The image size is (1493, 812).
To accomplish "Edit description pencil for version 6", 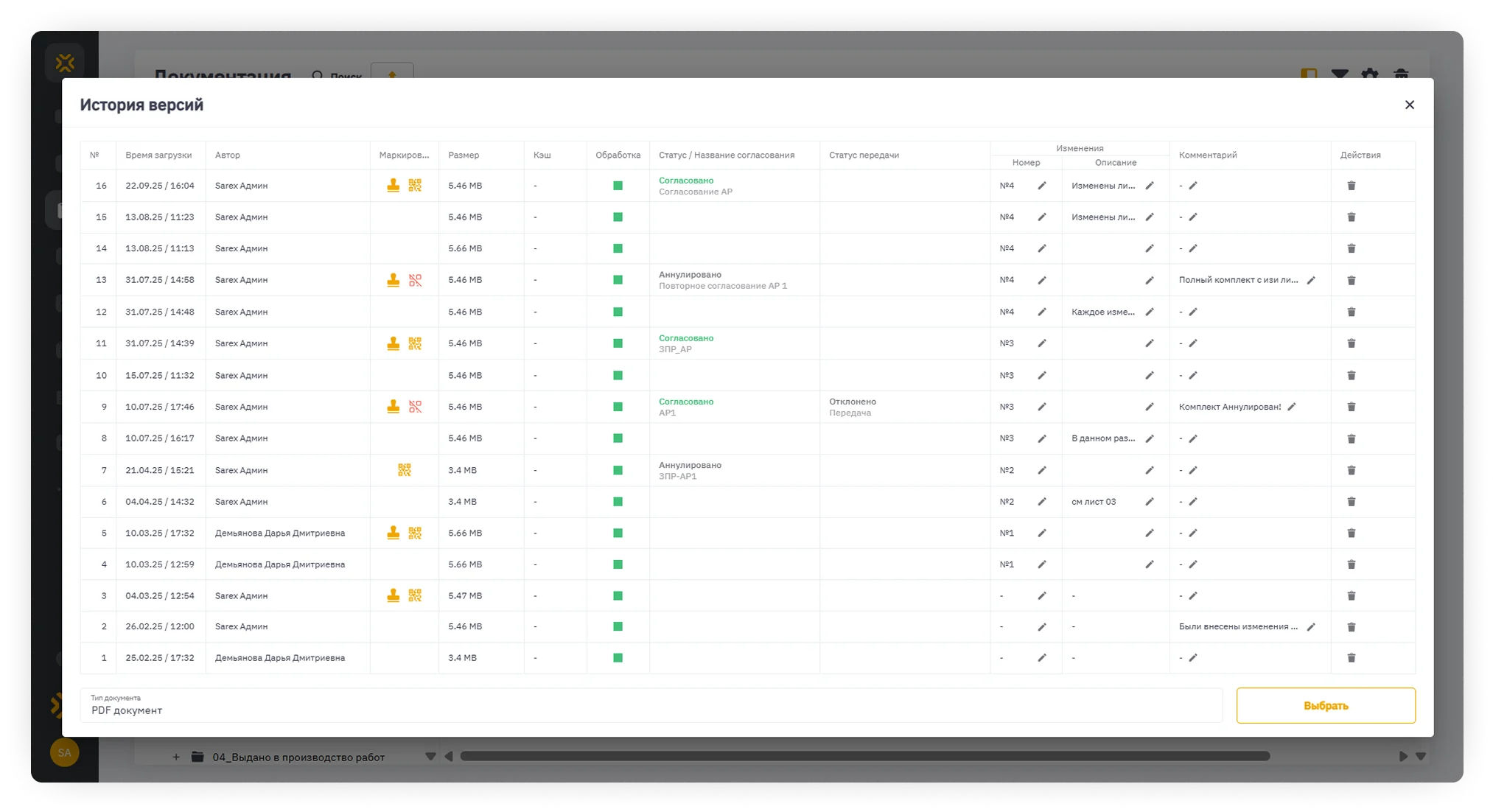I will [1149, 502].
